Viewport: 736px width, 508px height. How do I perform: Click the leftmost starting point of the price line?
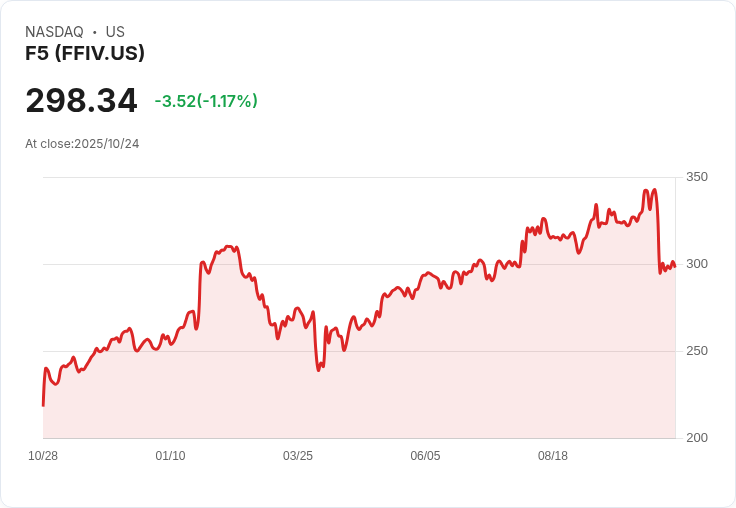[43, 405]
